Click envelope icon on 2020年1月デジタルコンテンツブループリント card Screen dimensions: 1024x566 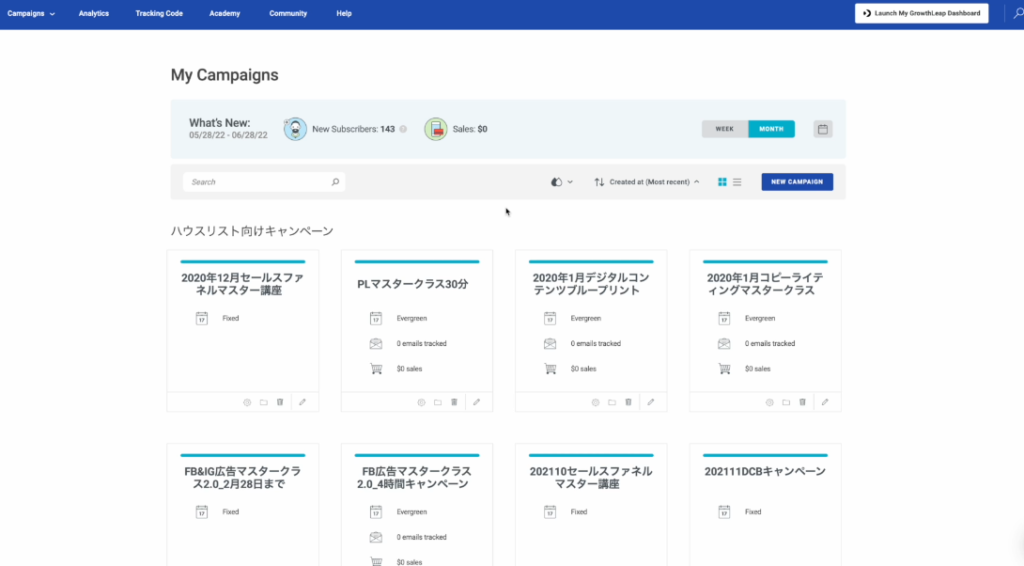coord(550,343)
